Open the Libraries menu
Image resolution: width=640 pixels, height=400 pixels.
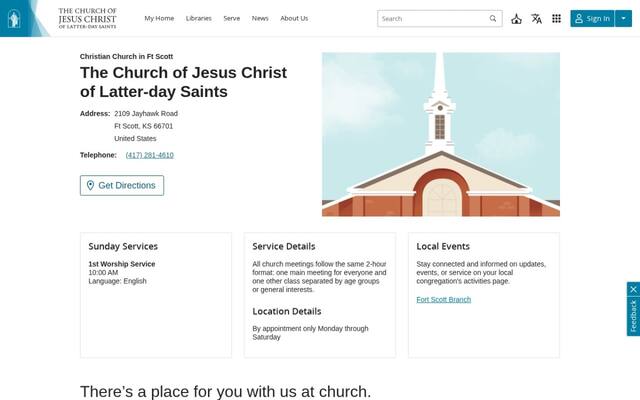[199, 18]
